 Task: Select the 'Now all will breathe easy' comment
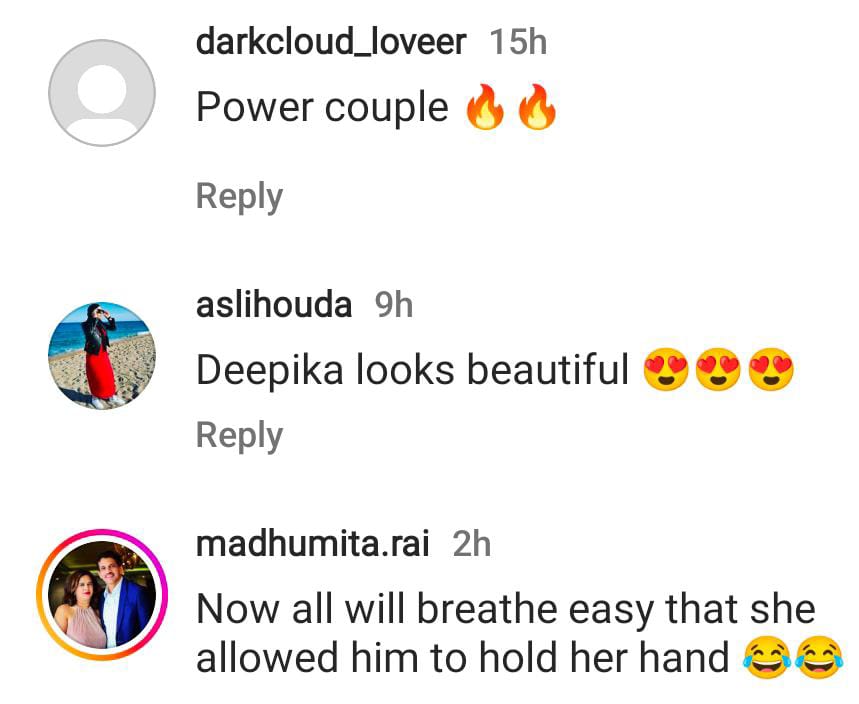pyautogui.click(x=506, y=633)
